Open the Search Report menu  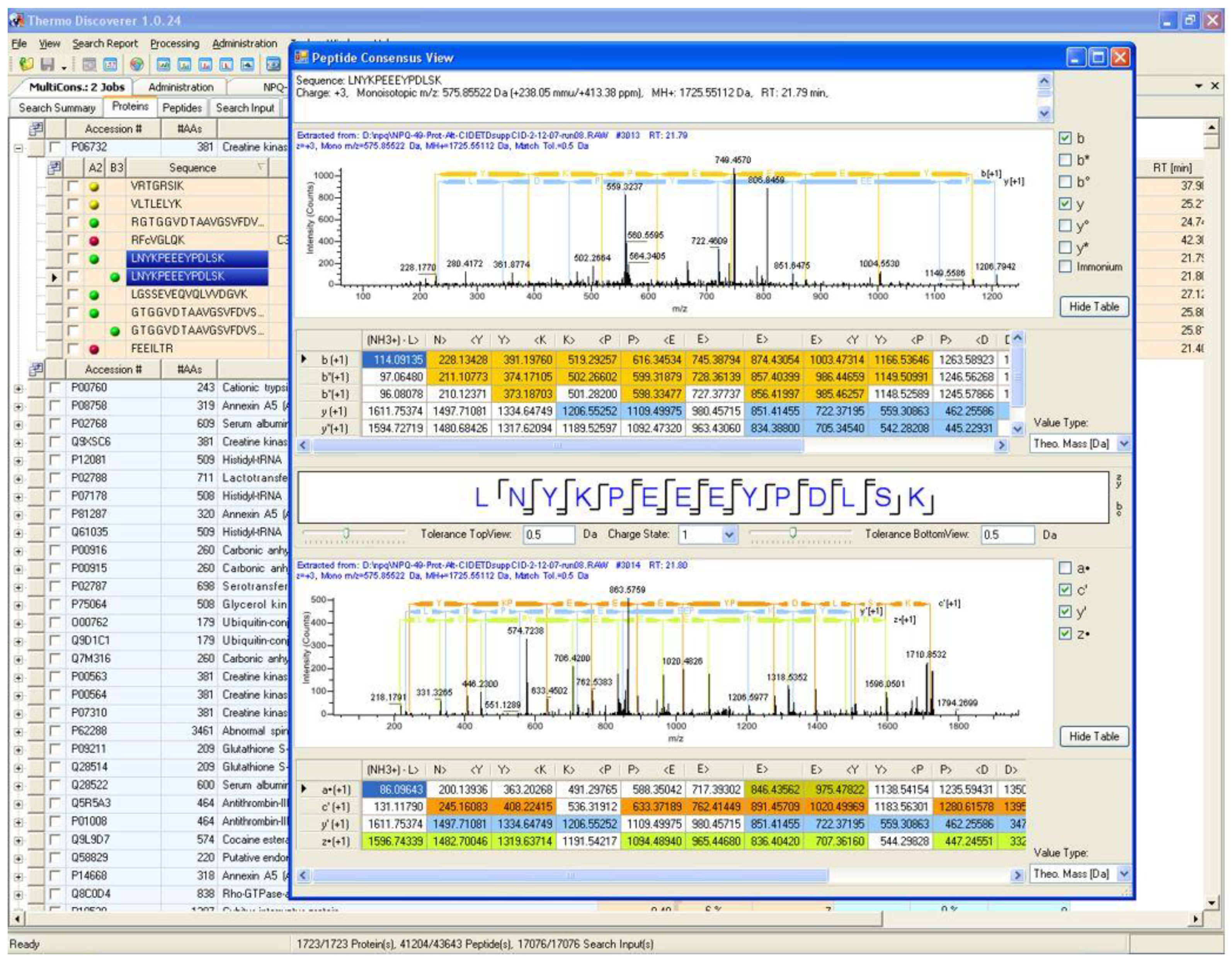click(x=105, y=43)
